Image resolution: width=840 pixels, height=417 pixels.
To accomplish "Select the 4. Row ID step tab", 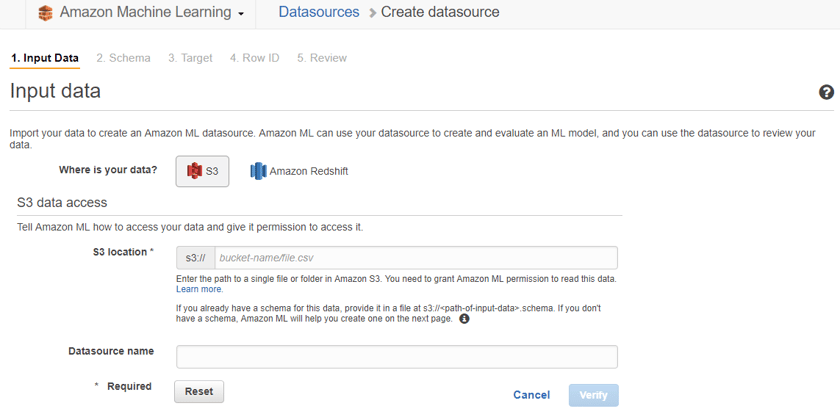I will [x=254, y=58].
